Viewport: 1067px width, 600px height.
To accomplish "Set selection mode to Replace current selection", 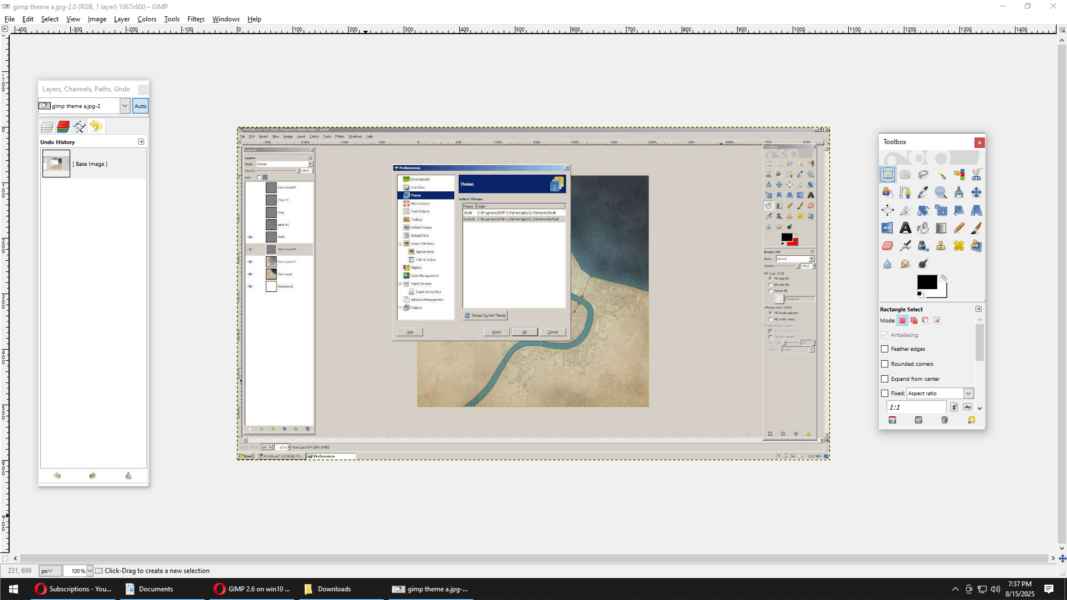I will [x=902, y=320].
